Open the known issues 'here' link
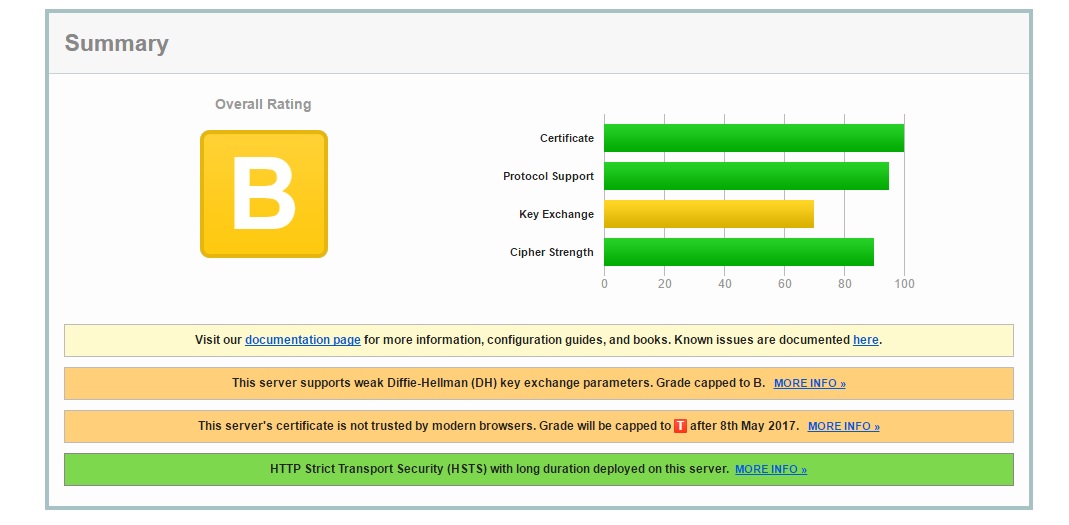The width and height of the screenshot is (1069, 525). 865,340
